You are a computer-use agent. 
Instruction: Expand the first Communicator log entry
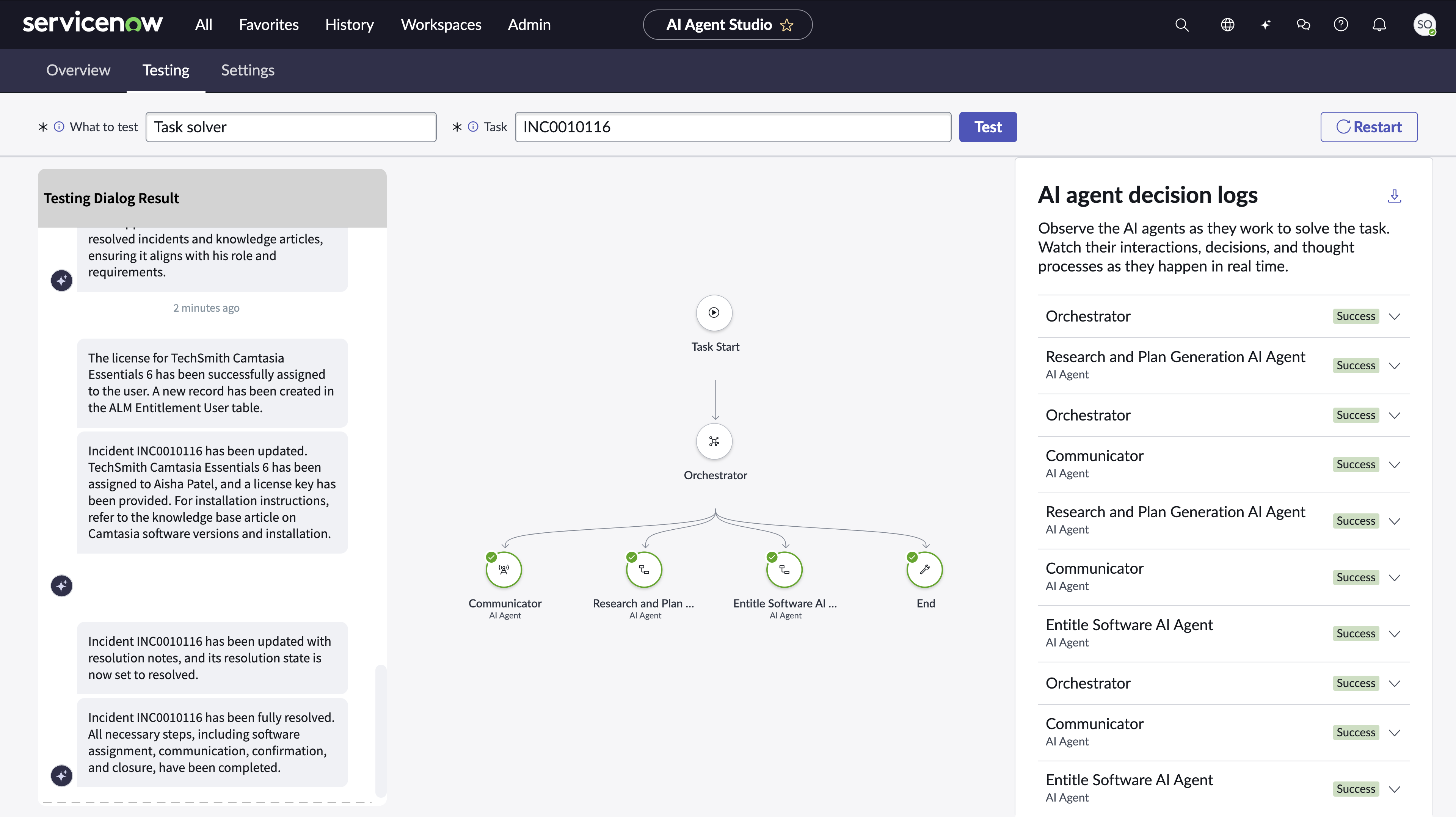1394,464
